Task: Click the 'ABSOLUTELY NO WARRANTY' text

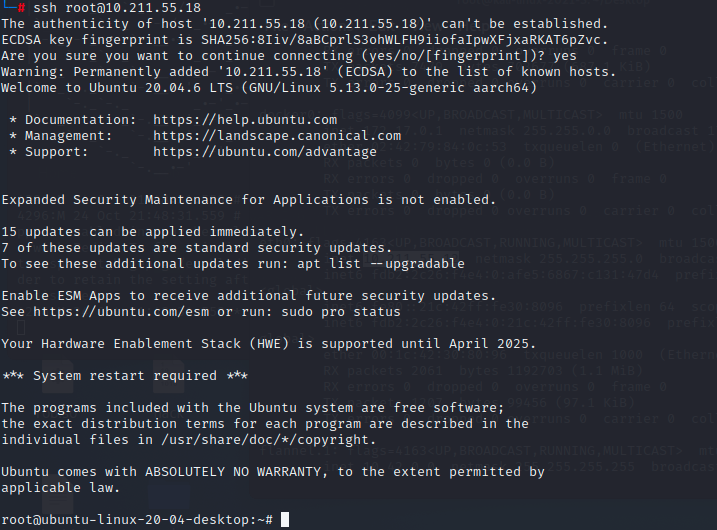Action: (x=232, y=471)
